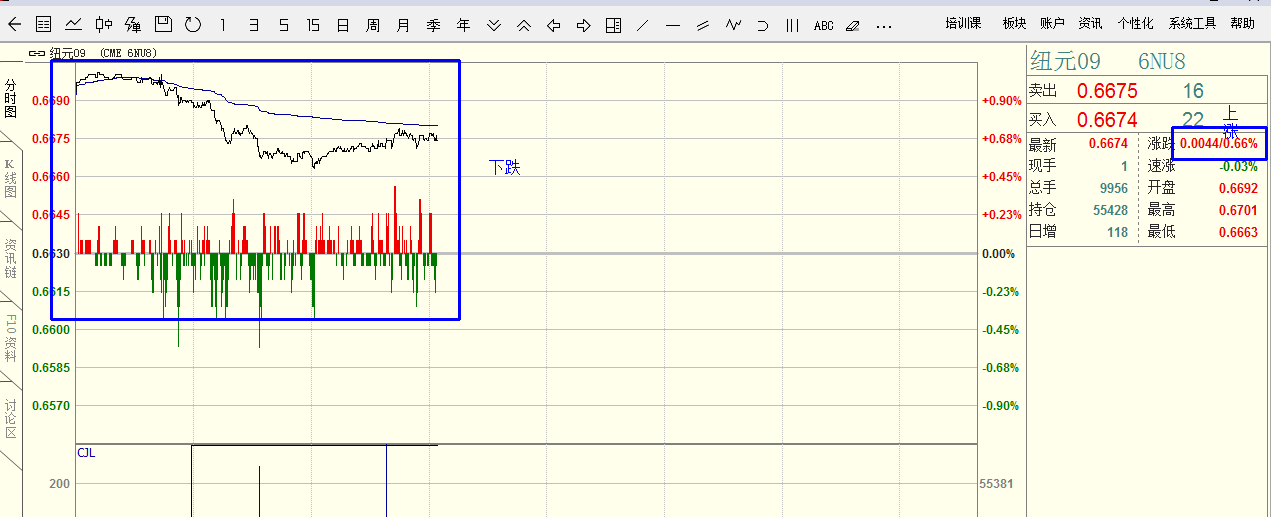
Task: Click the 培训课 button
Action: [963, 23]
